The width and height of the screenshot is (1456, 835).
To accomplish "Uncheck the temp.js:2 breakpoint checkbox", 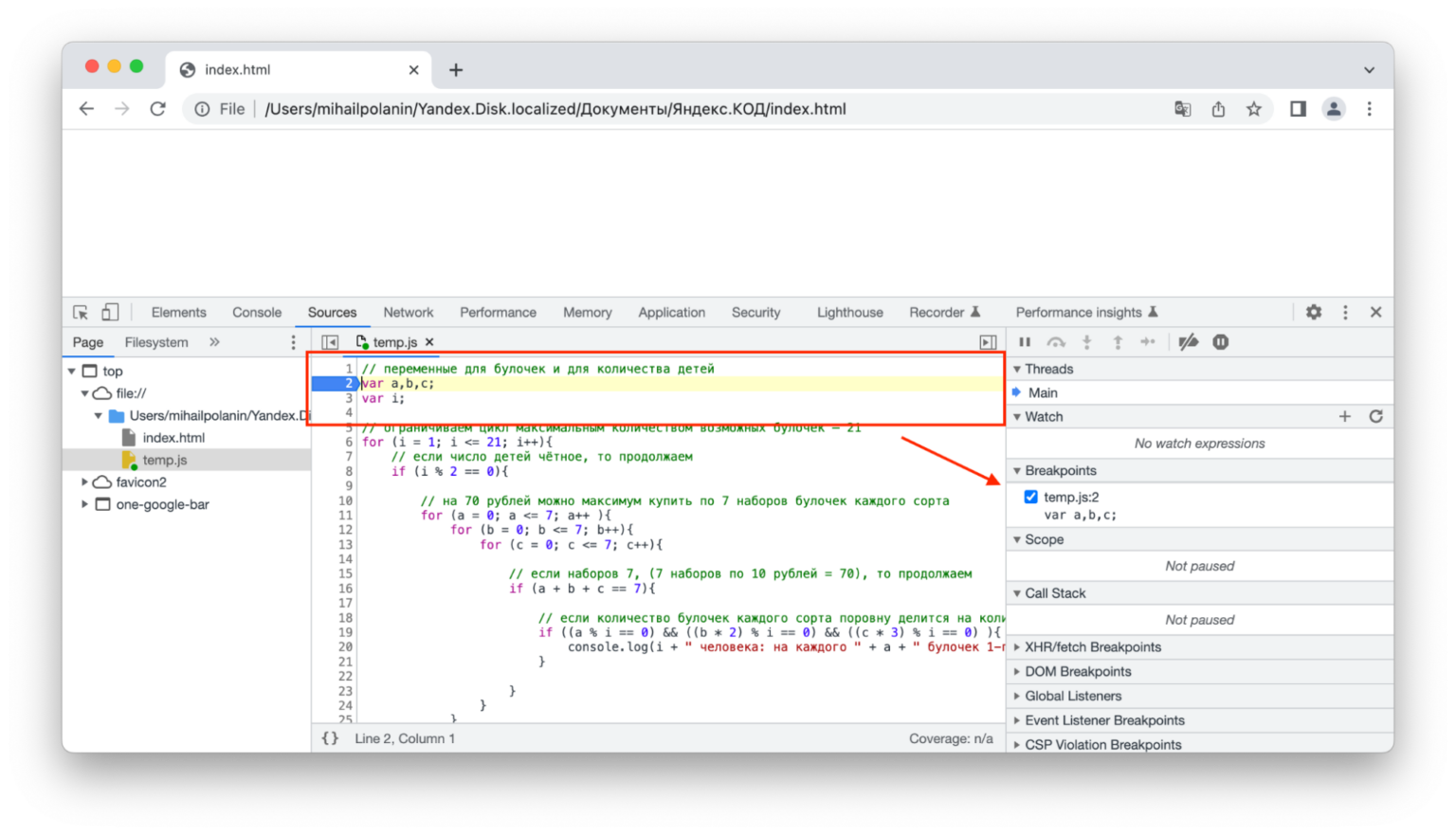I will tap(1030, 497).
